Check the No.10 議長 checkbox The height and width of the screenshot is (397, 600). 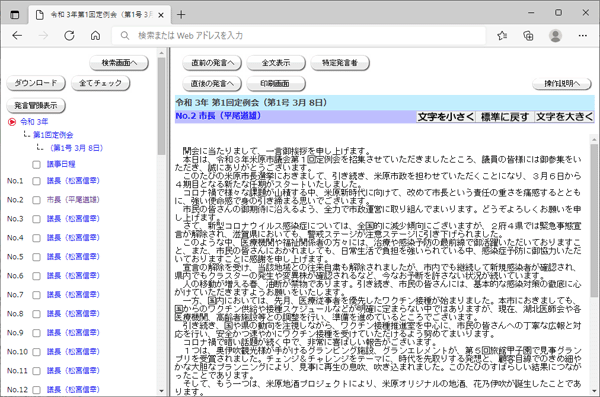coord(36,352)
